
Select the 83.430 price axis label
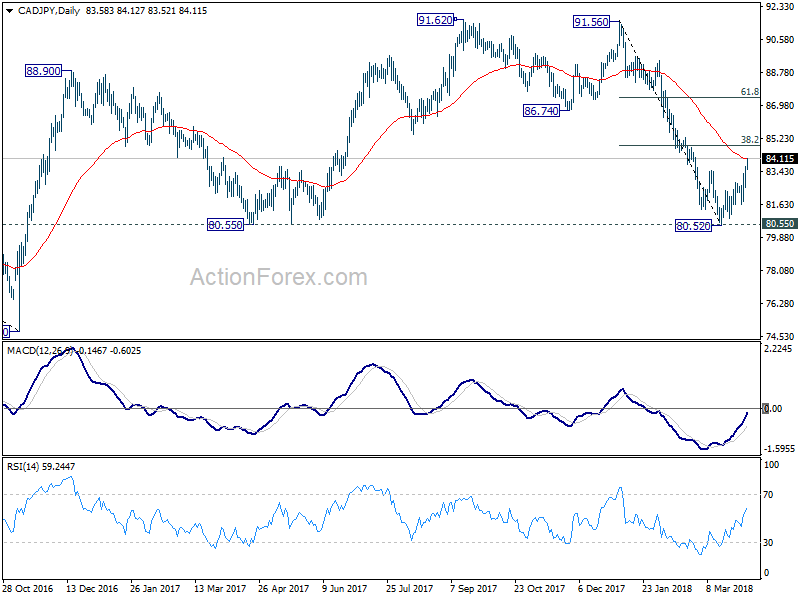(x=780, y=171)
